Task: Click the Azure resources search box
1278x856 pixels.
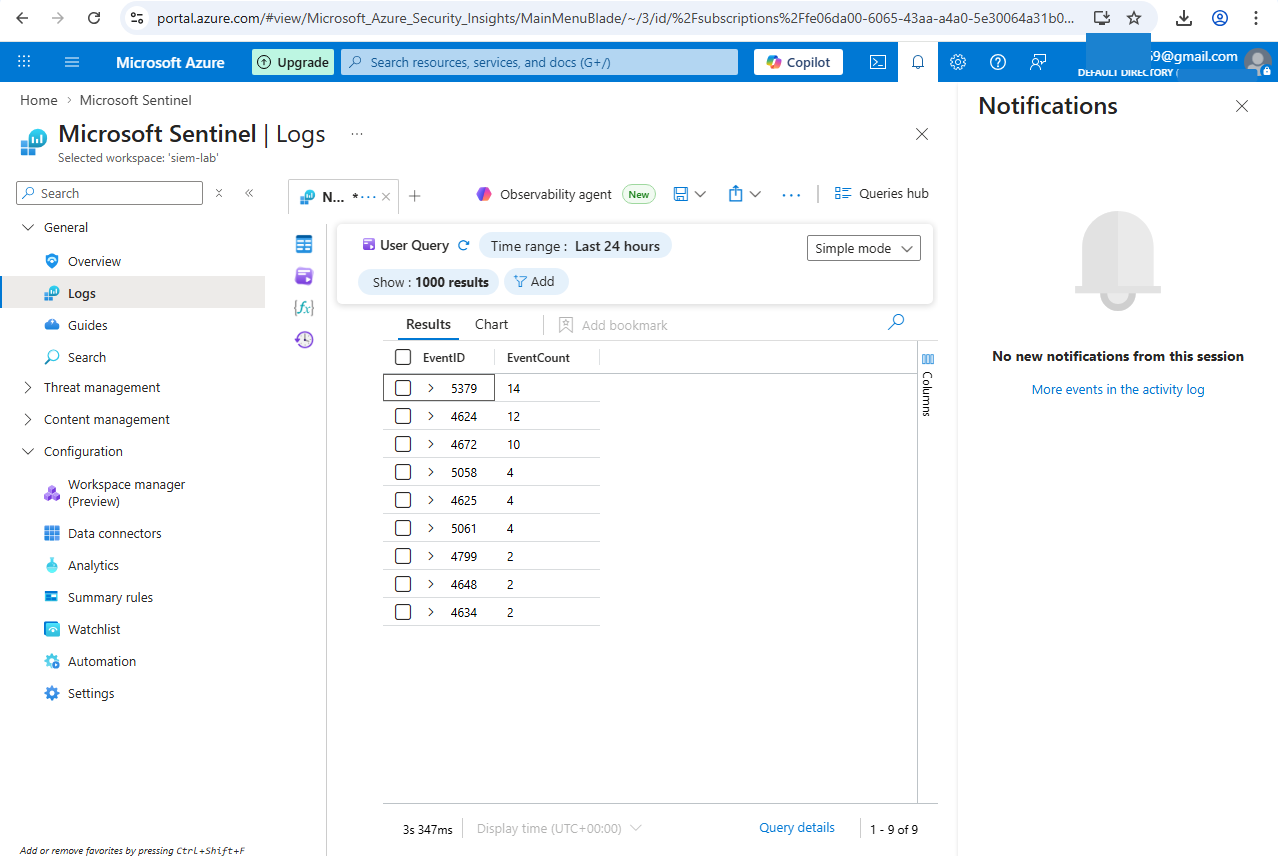Action: click(542, 62)
